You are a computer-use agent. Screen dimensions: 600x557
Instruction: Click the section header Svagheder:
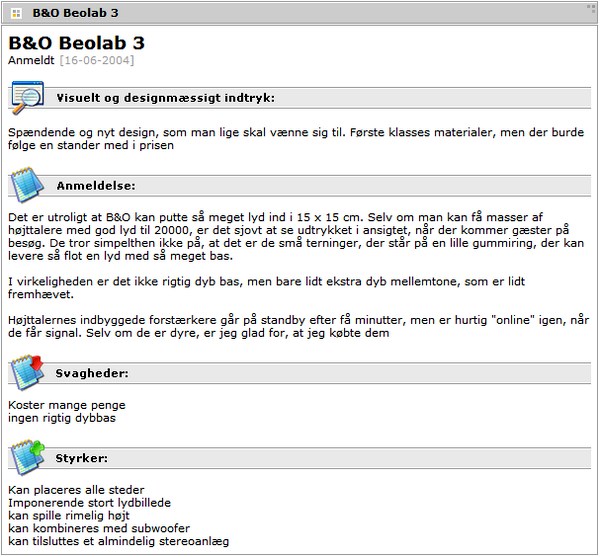point(92,373)
